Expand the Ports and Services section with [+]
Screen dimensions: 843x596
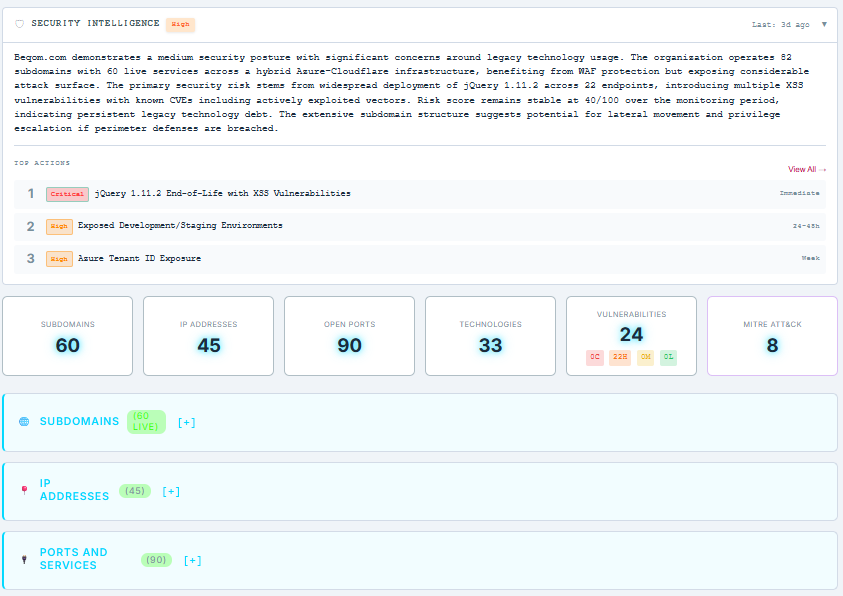[192, 560]
